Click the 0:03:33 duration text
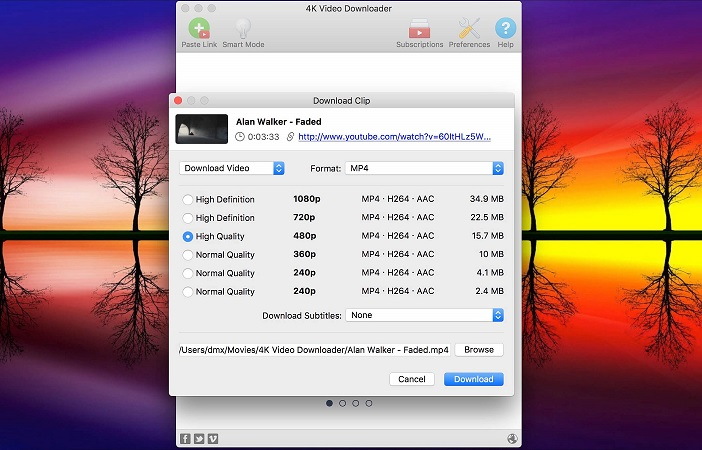This screenshot has height=450, width=702. [263, 137]
